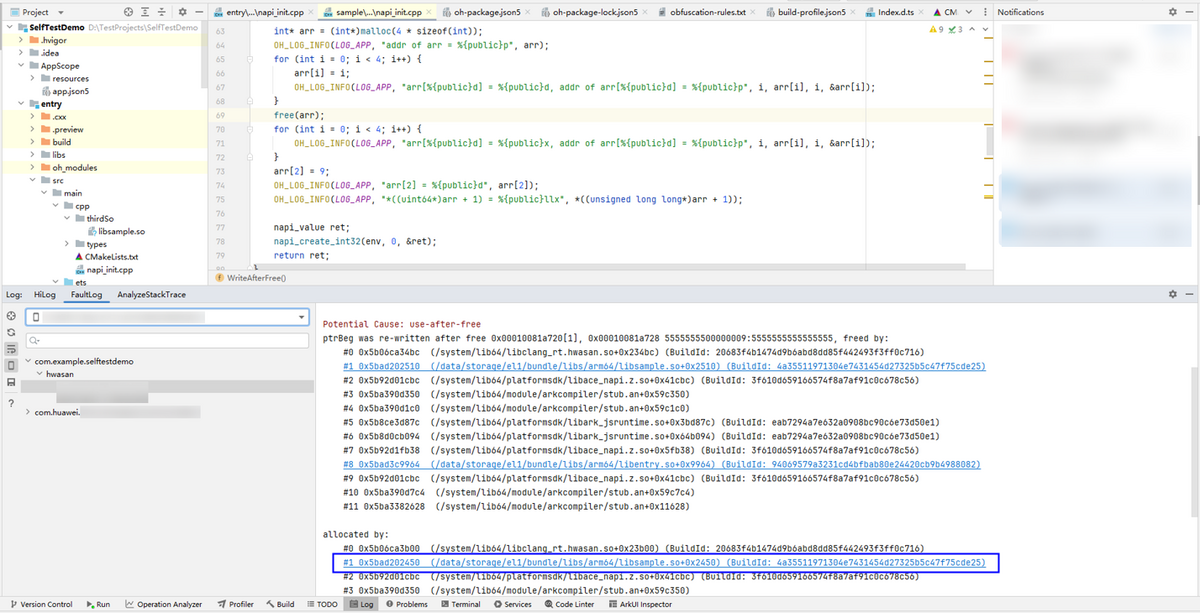The width and height of the screenshot is (1200, 613).
Task: Toggle the Log tool window button in bottom bar
Action: 361,604
